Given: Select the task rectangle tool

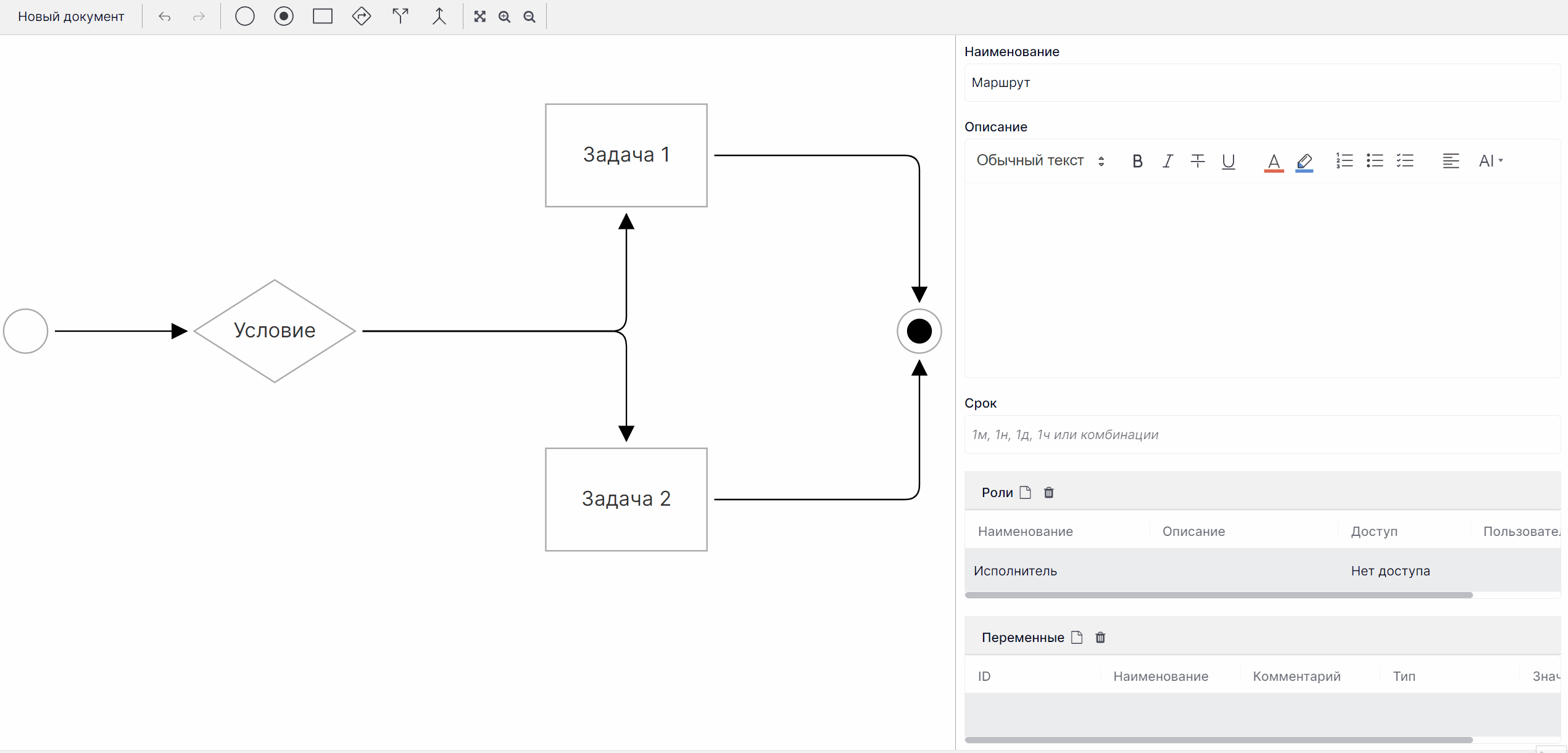Looking at the screenshot, I should pyautogui.click(x=323, y=17).
